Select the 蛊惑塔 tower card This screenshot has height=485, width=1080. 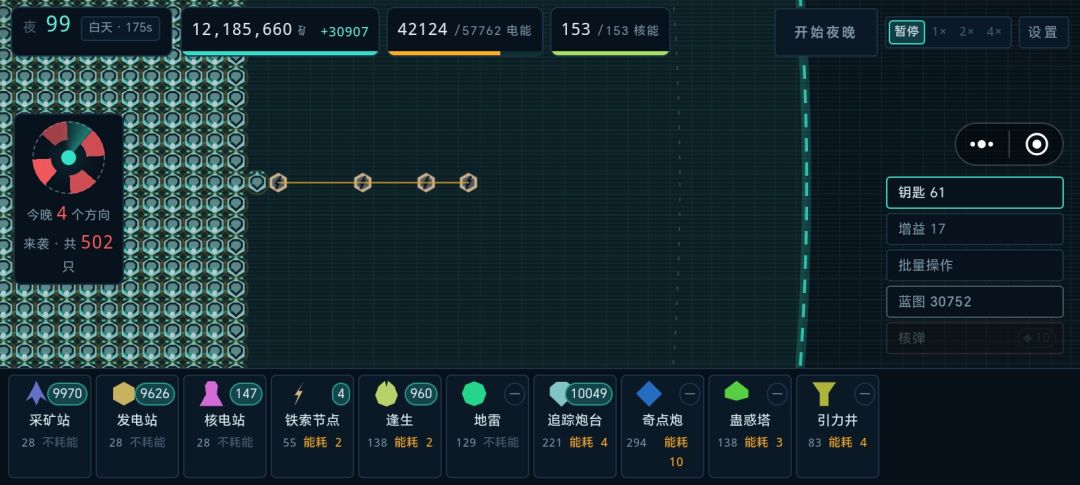[x=749, y=426]
